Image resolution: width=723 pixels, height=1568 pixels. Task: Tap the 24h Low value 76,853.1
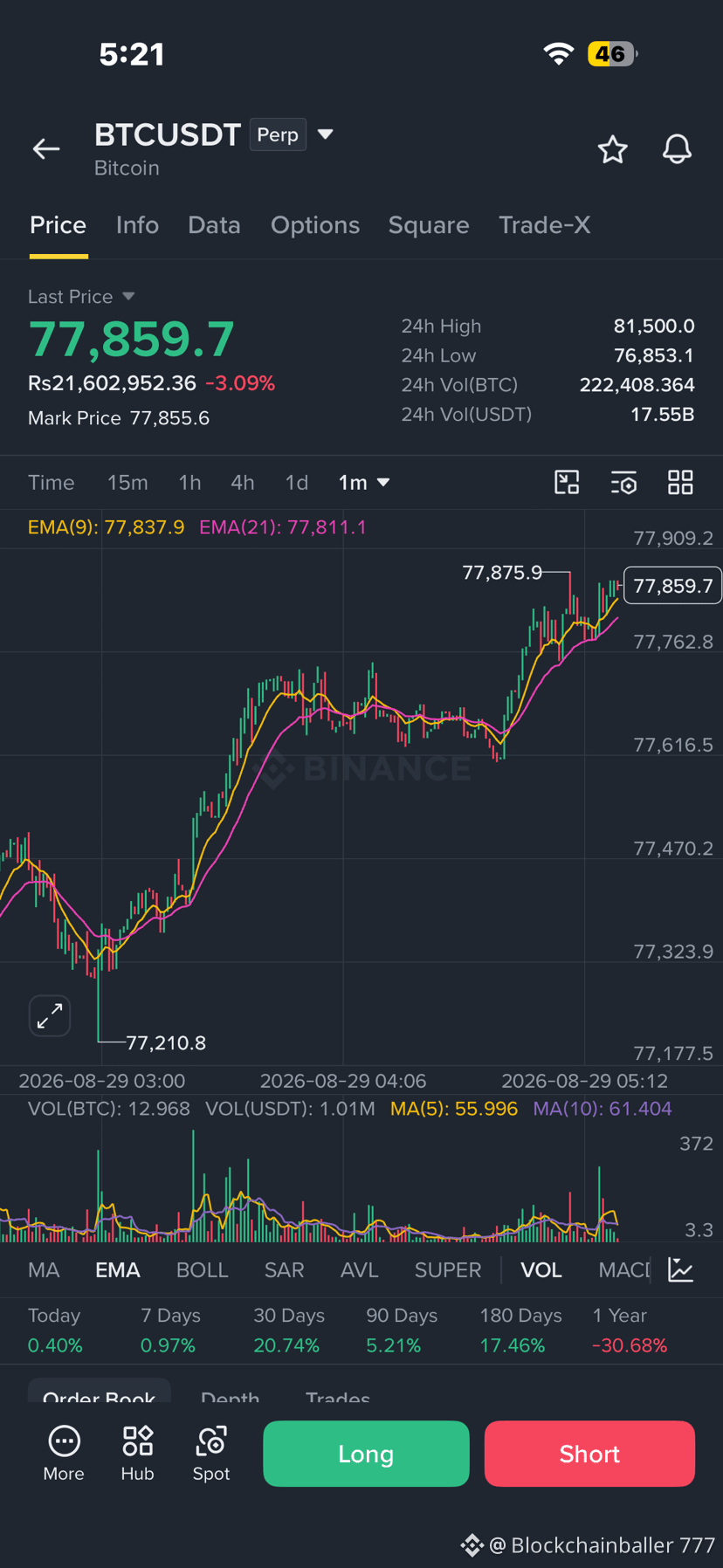tap(654, 355)
